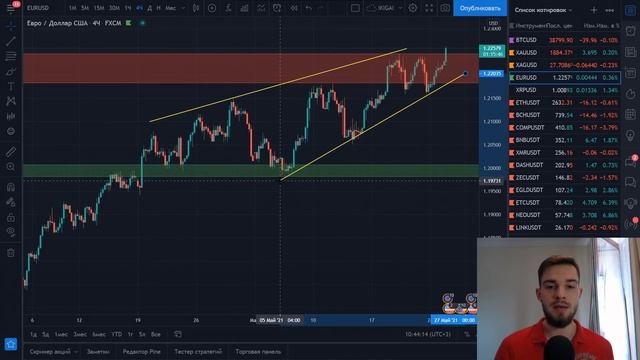Open financials bar chart icon
Image resolution: width=640 pixels, height=360 pixels.
pyautogui.click(x=244, y=8)
